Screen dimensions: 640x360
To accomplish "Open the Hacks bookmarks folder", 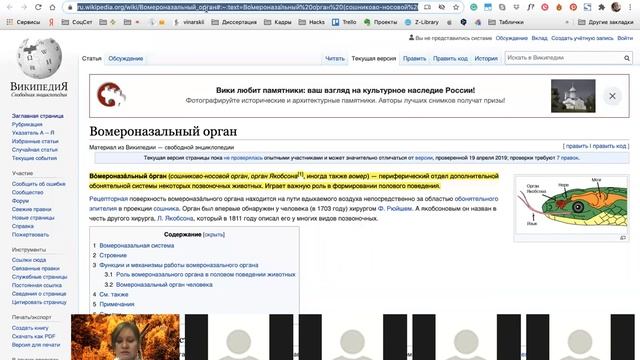I will coord(312,22).
